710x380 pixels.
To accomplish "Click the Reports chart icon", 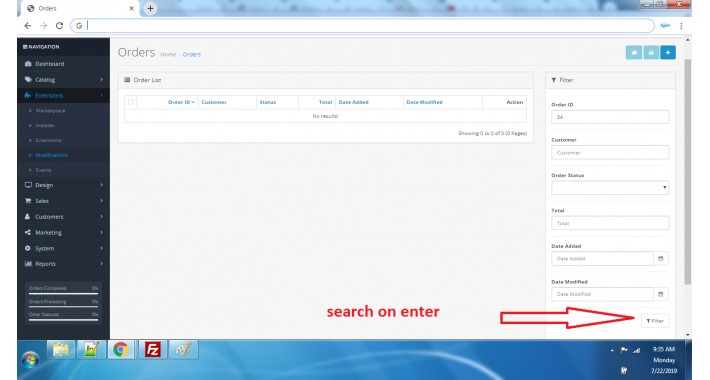I will point(28,264).
